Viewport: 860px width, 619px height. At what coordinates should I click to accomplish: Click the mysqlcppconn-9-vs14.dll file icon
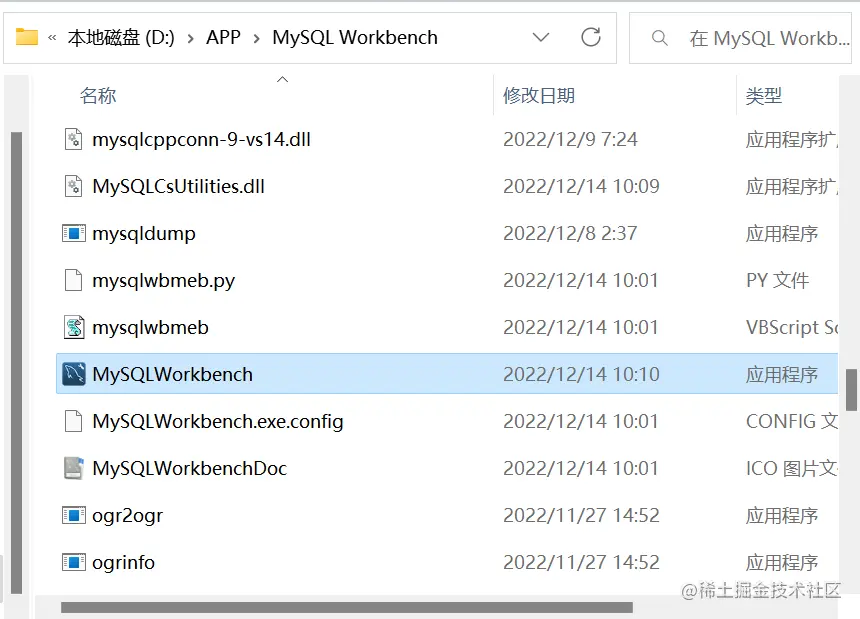pyautogui.click(x=73, y=139)
